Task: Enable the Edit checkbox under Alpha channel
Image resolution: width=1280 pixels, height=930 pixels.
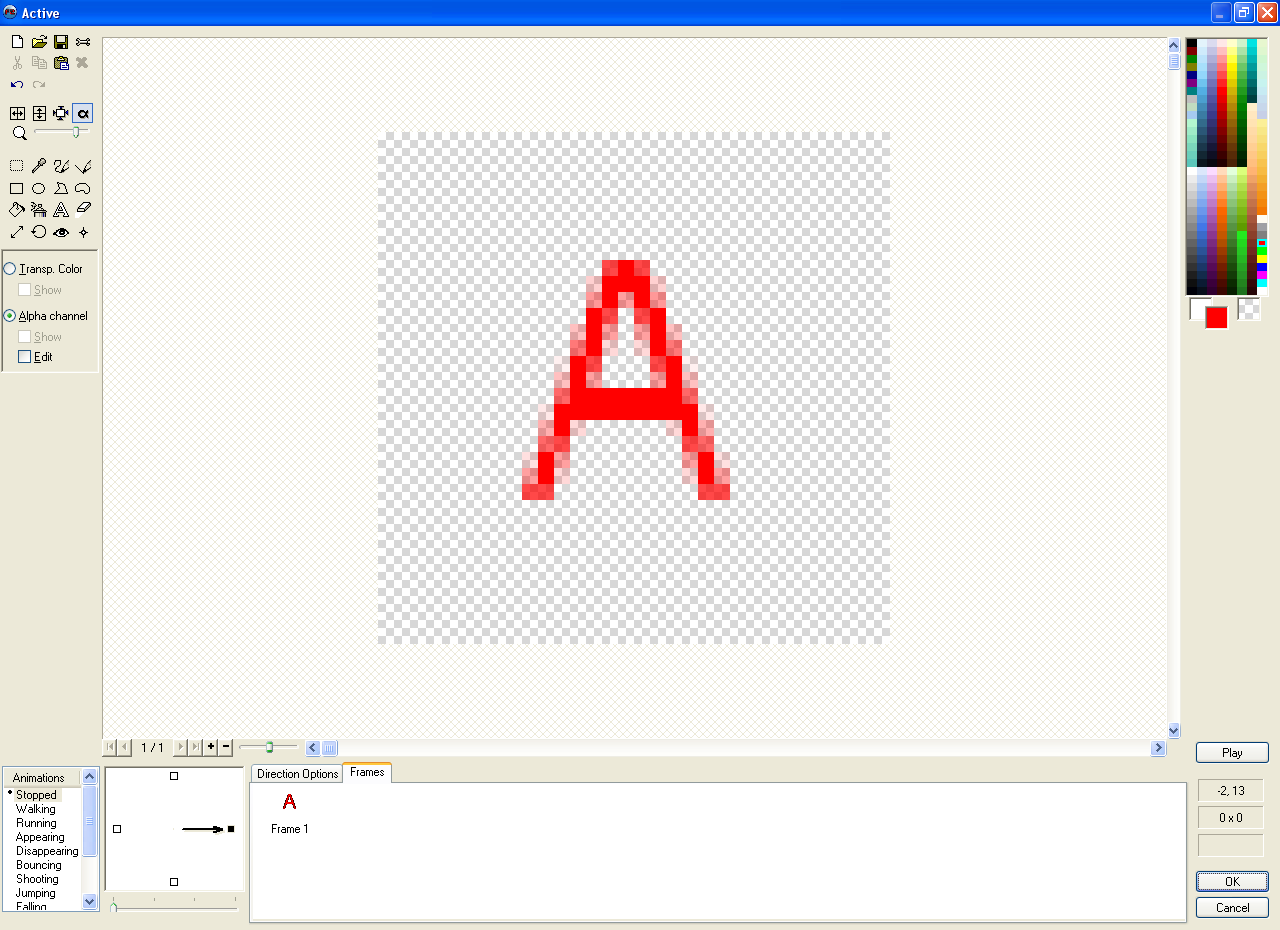Action: [x=25, y=357]
